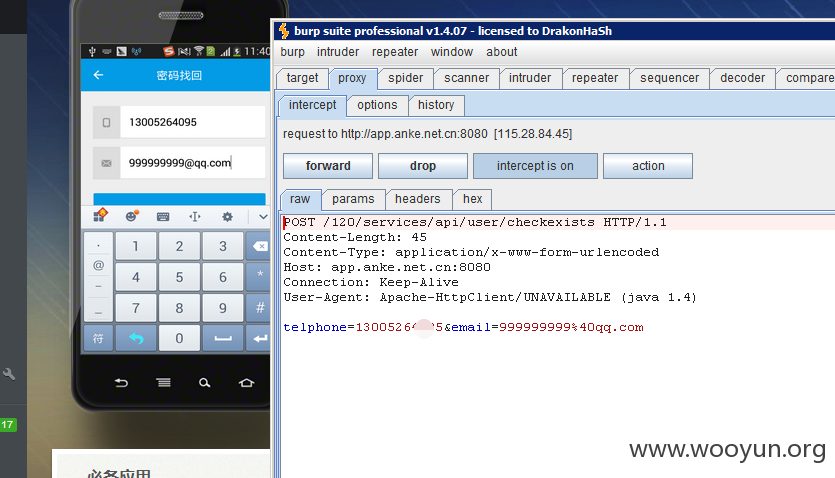Switch keyboard layout via keyboard icon
Viewport: 835px width, 478px height.
pos(163,217)
